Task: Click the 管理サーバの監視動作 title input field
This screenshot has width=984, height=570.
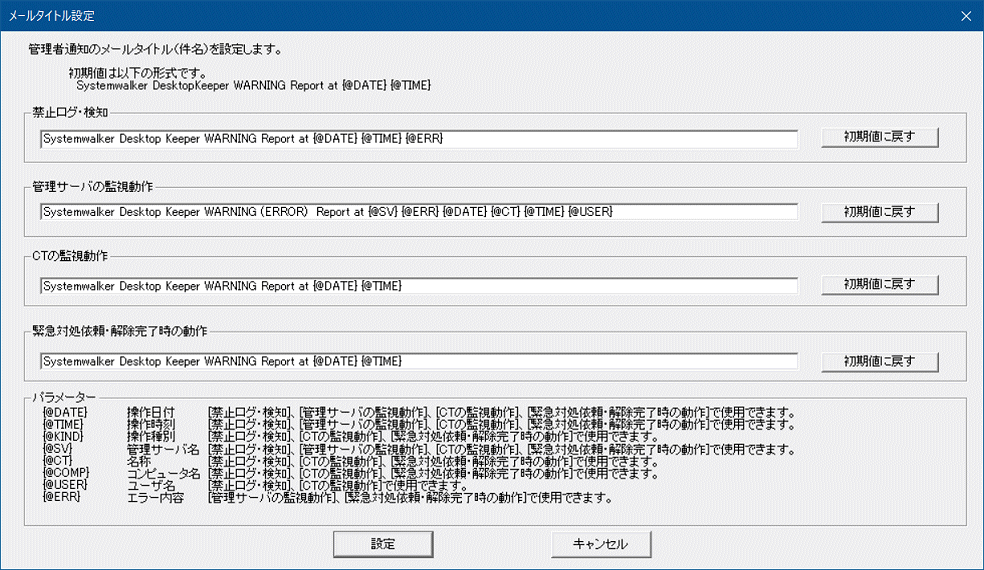Action: 419,212
